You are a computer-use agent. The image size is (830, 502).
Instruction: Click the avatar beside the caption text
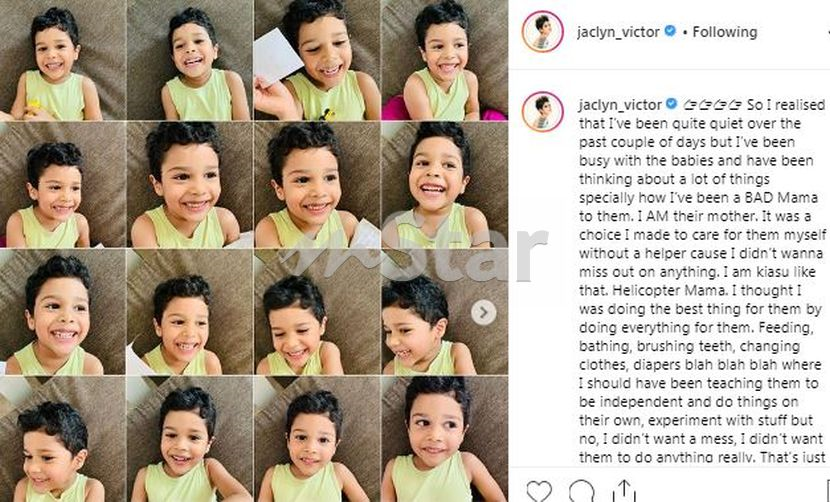coord(543,111)
